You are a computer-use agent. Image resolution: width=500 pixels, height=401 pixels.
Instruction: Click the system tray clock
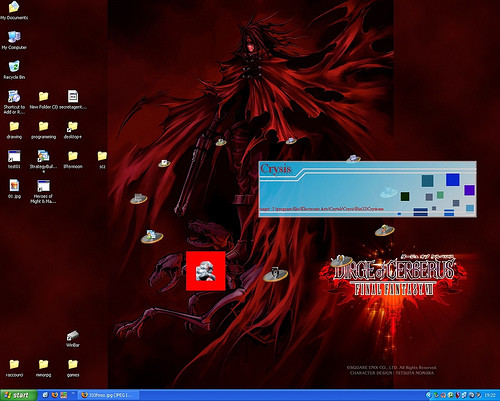490,395
